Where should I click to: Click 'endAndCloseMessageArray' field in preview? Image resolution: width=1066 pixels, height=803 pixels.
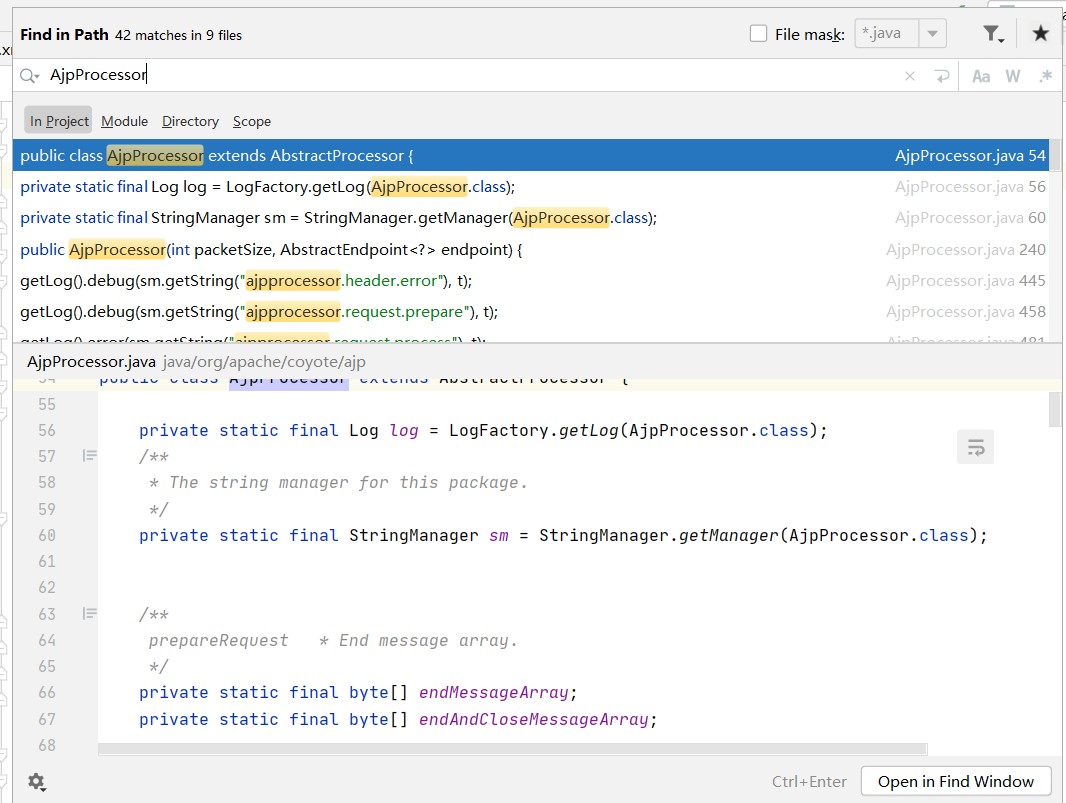(x=534, y=719)
